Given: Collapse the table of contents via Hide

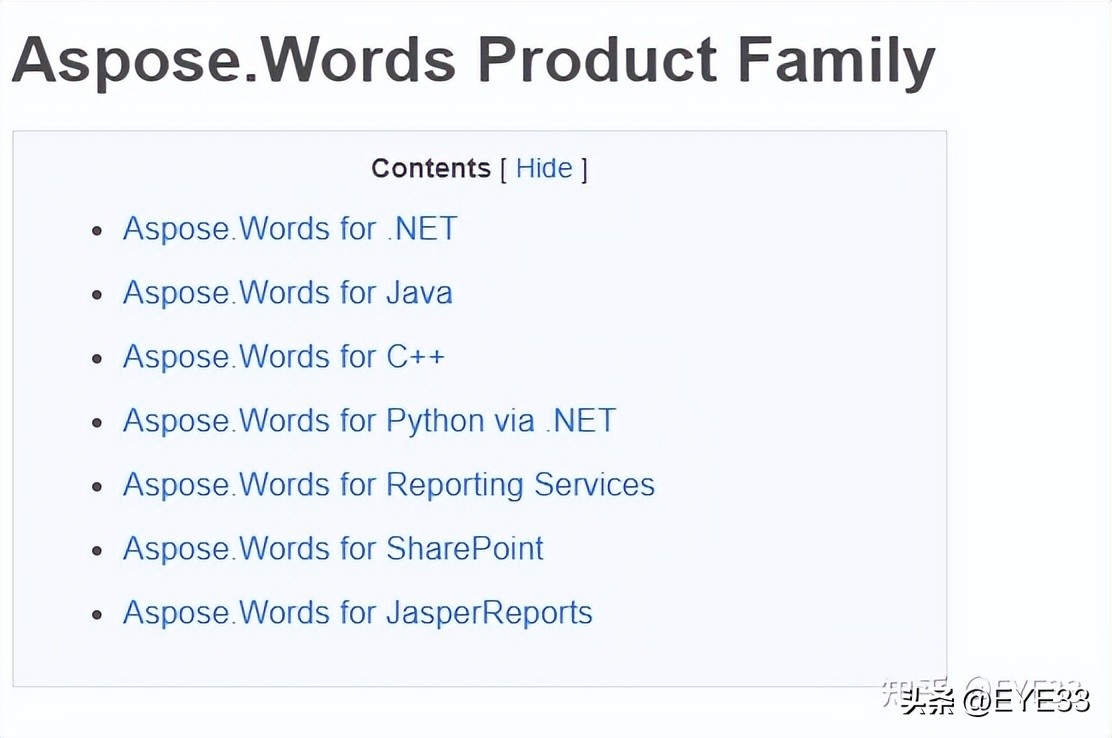Looking at the screenshot, I should [544, 168].
